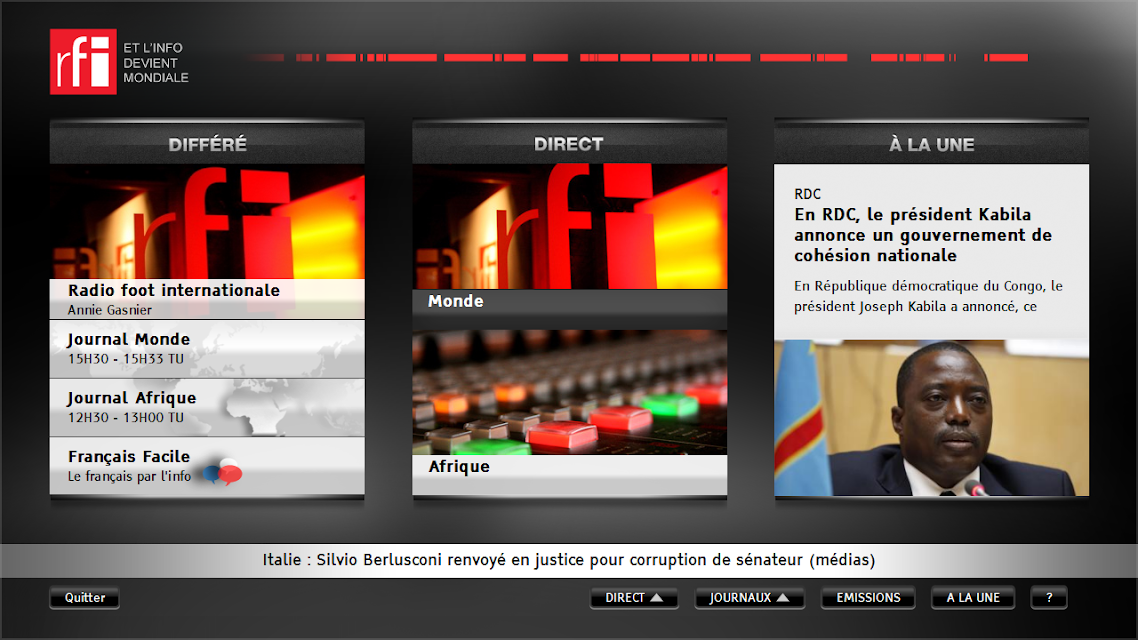Viewport: 1138px width, 640px height.
Task: Select Journal Afrique 12H30 replay
Action: (x=207, y=407)
